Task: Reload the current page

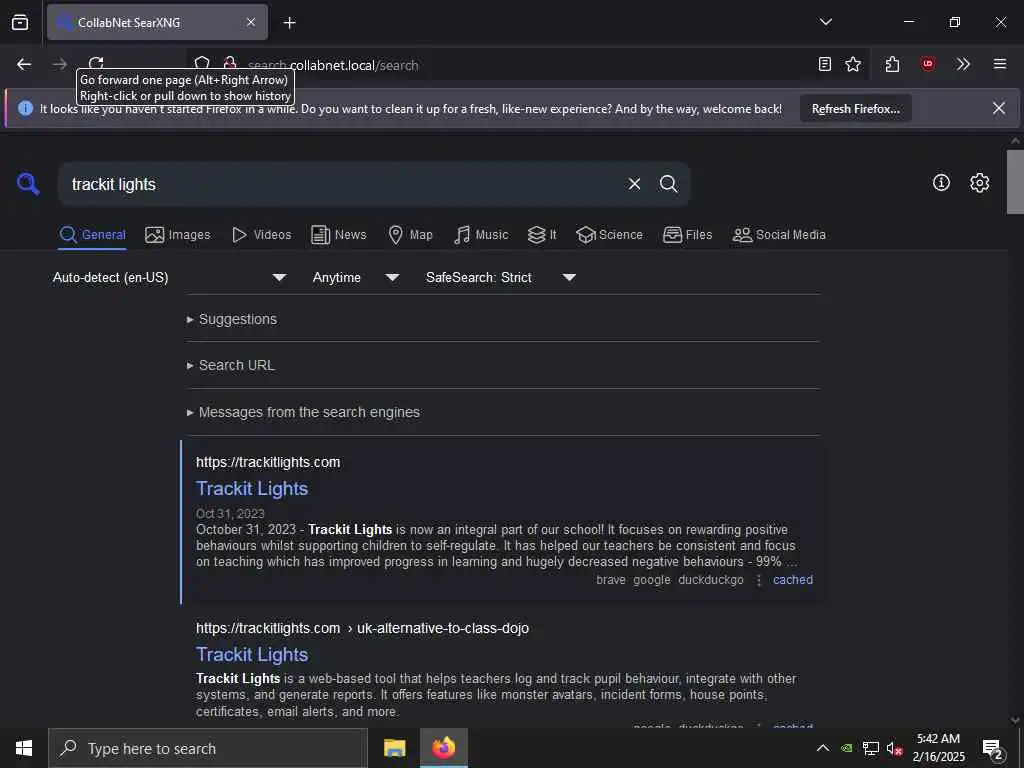Action: (96, 63)
